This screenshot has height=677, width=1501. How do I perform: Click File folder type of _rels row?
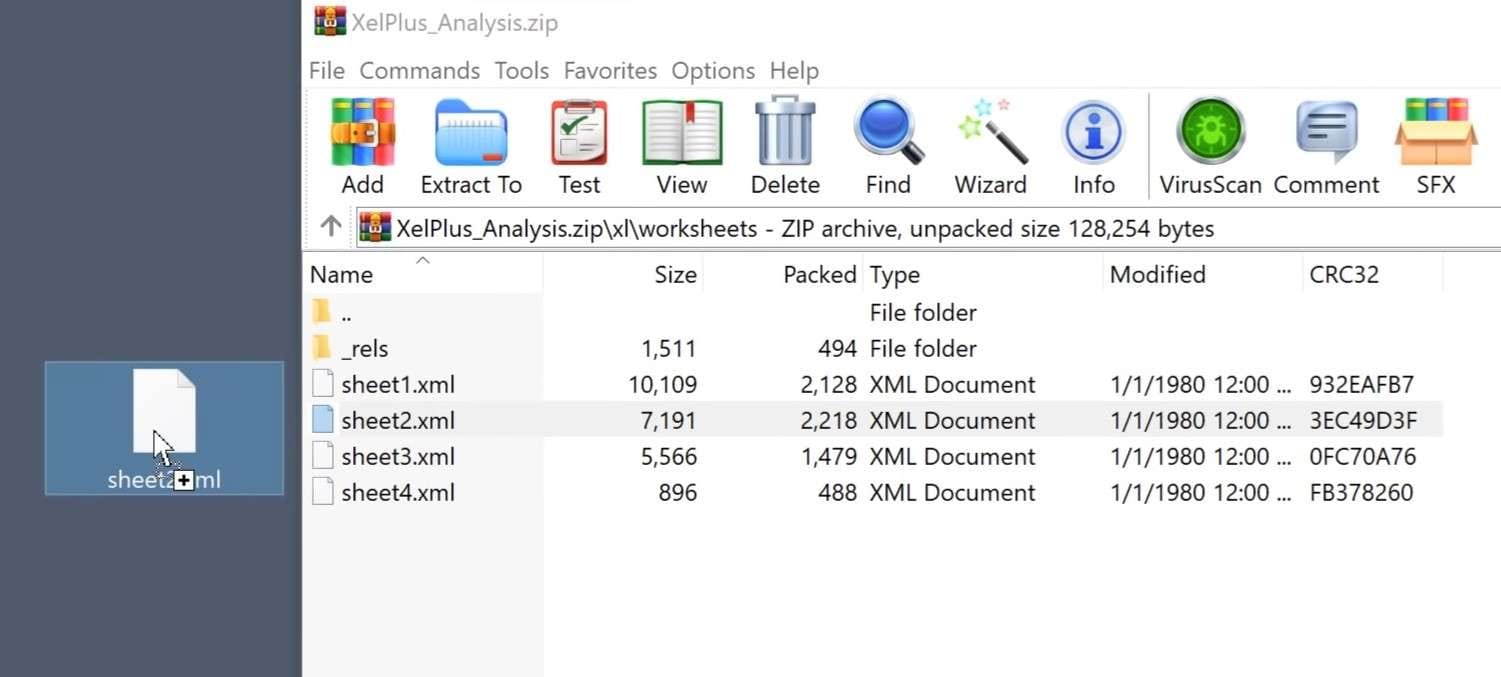(923, 348)
